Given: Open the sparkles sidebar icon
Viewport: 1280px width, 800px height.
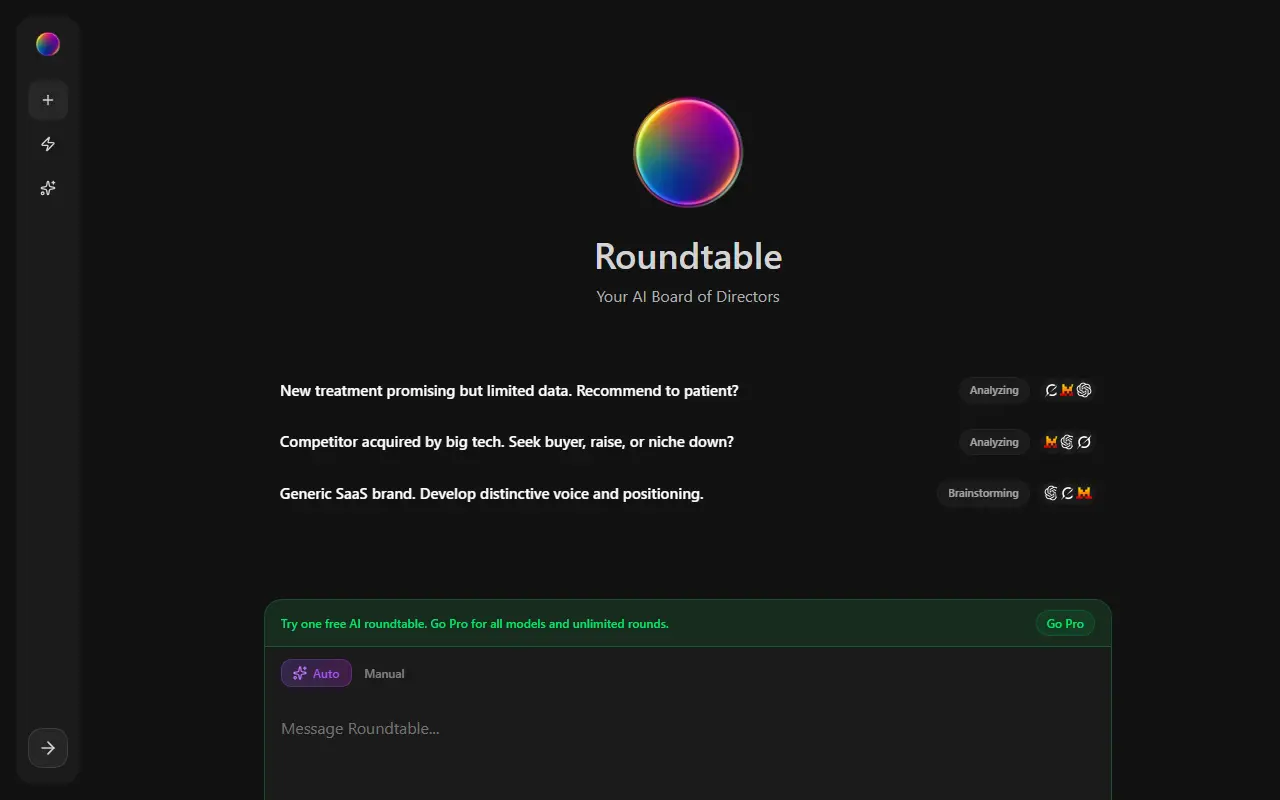Looking at the screenshot, I should (x=48, y=188).
